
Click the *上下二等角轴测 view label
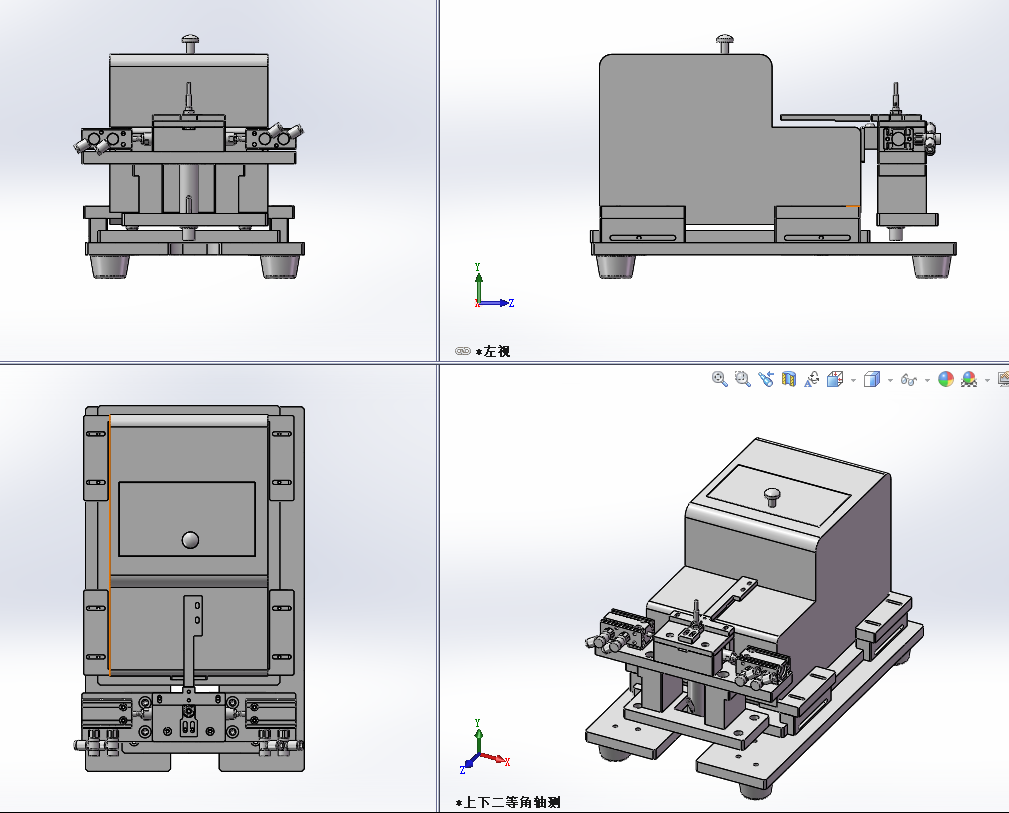point(508,803)
